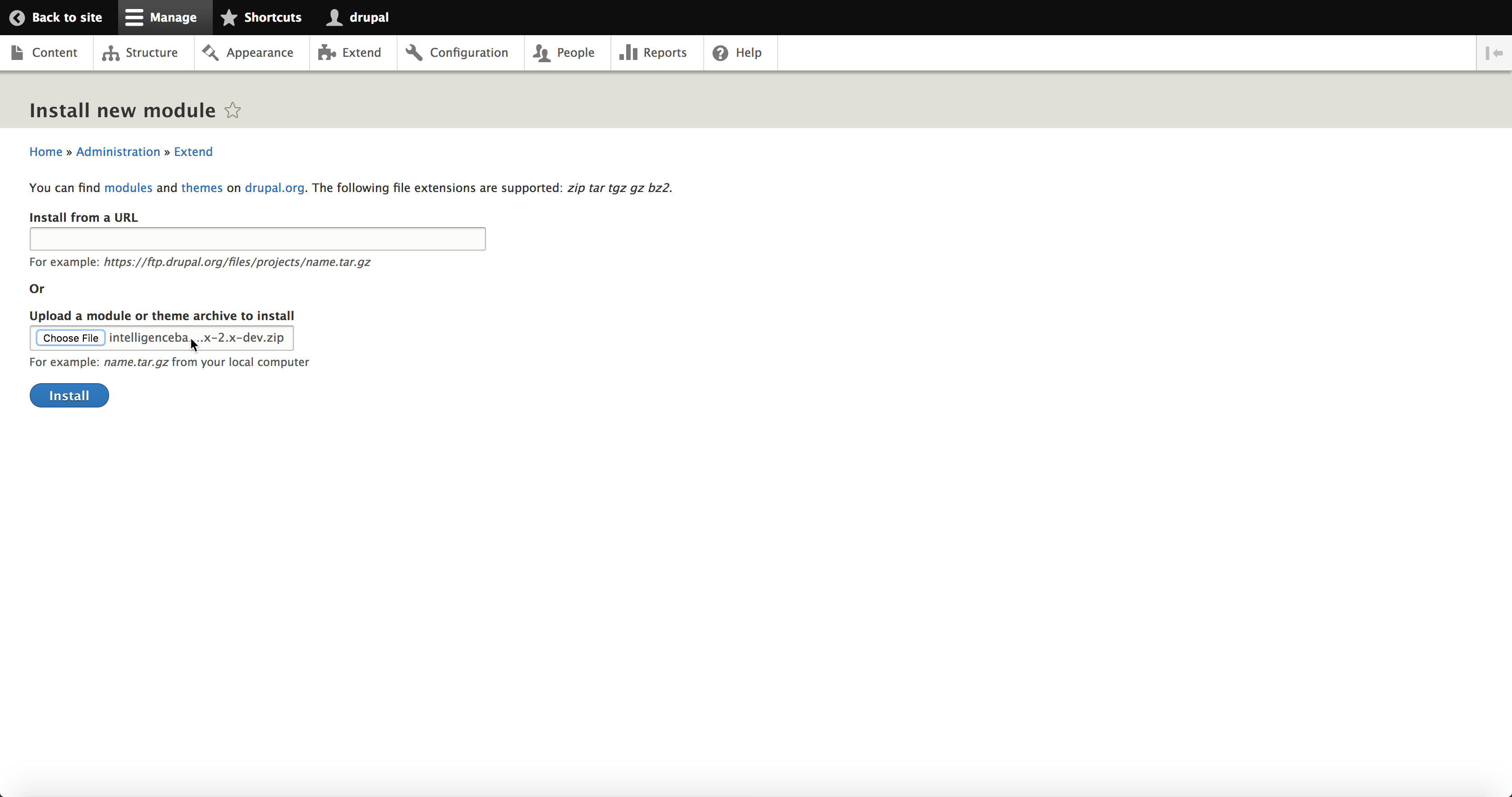Click the Help question-mark icon
The height and width of the screenshot is (797, 1512).
(720, 53)
